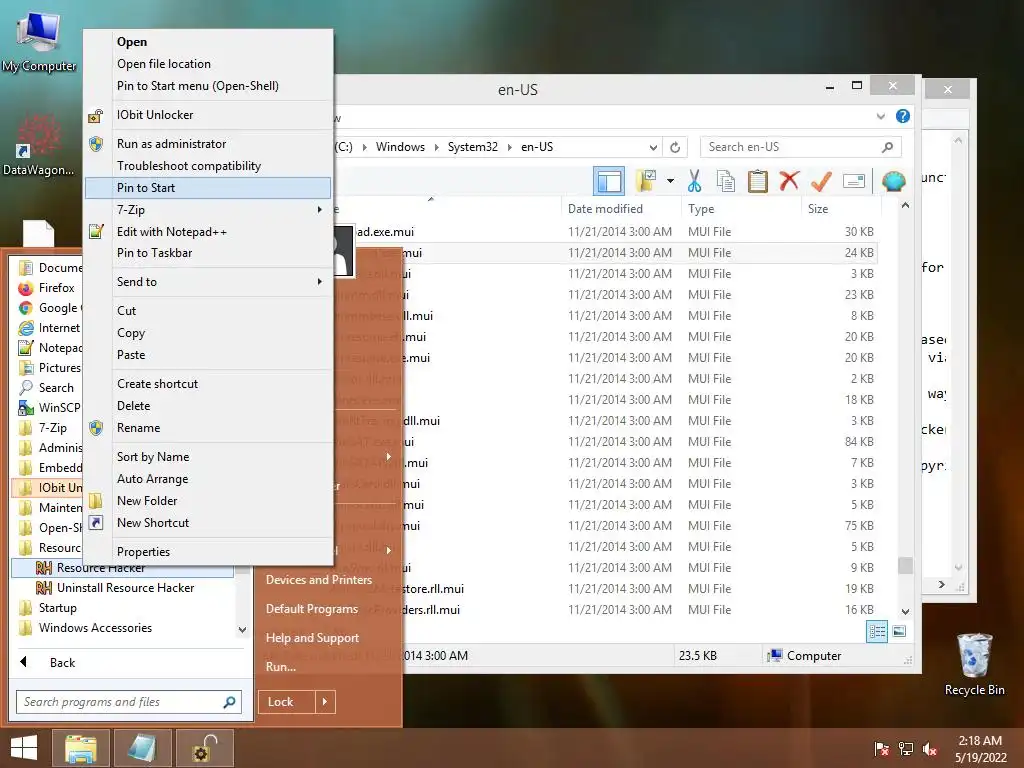Click the Copy toolbar icon

pyautogui.click(x=726, y=181)
